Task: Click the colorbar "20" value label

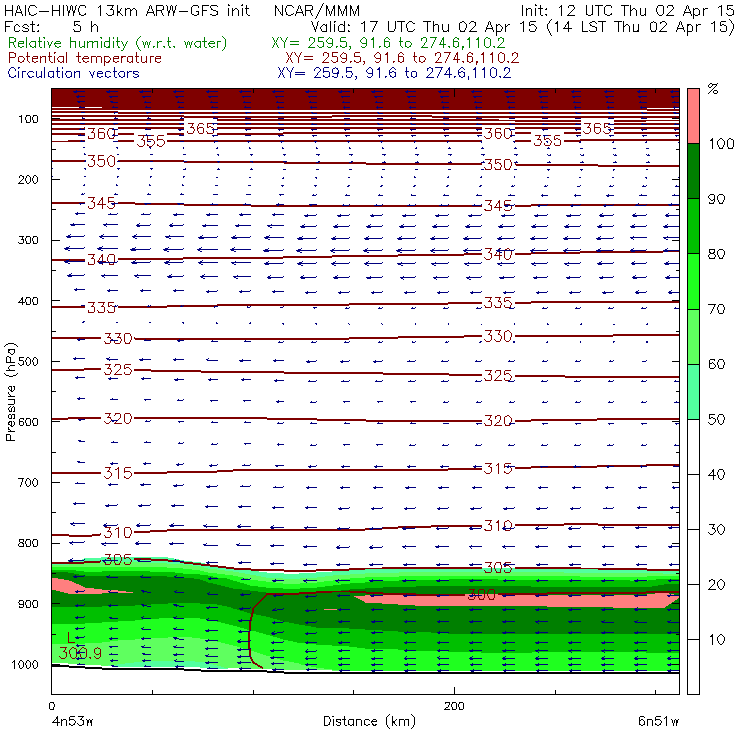Action: (x=716, y=585)
